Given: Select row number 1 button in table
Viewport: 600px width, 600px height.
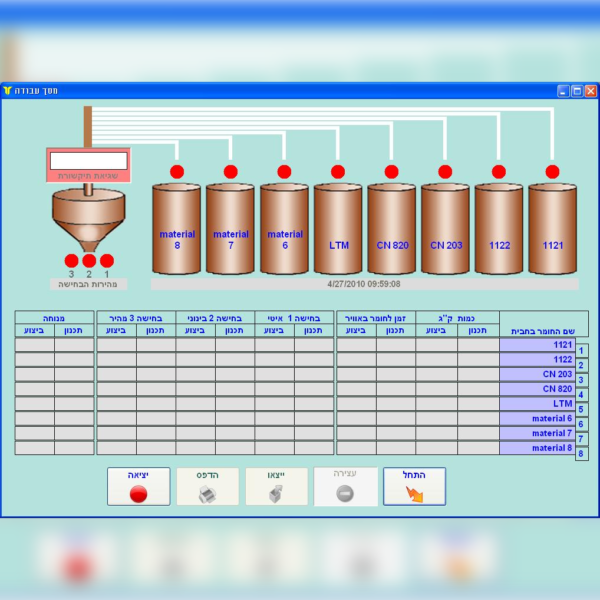Looking at the screenshot, I should [581, 351].
